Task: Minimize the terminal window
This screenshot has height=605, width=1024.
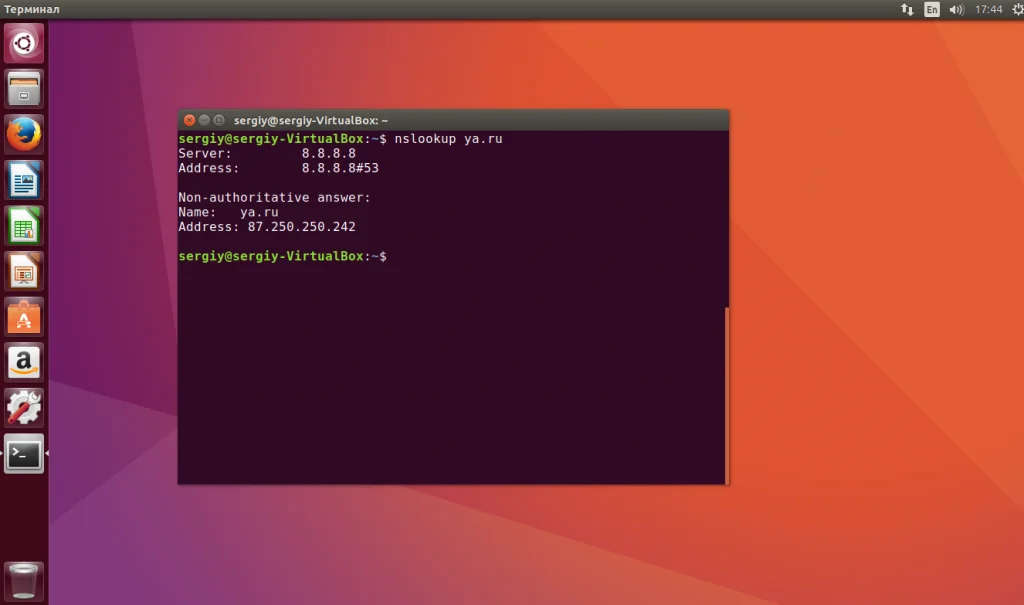Action: tap(204, 120)
